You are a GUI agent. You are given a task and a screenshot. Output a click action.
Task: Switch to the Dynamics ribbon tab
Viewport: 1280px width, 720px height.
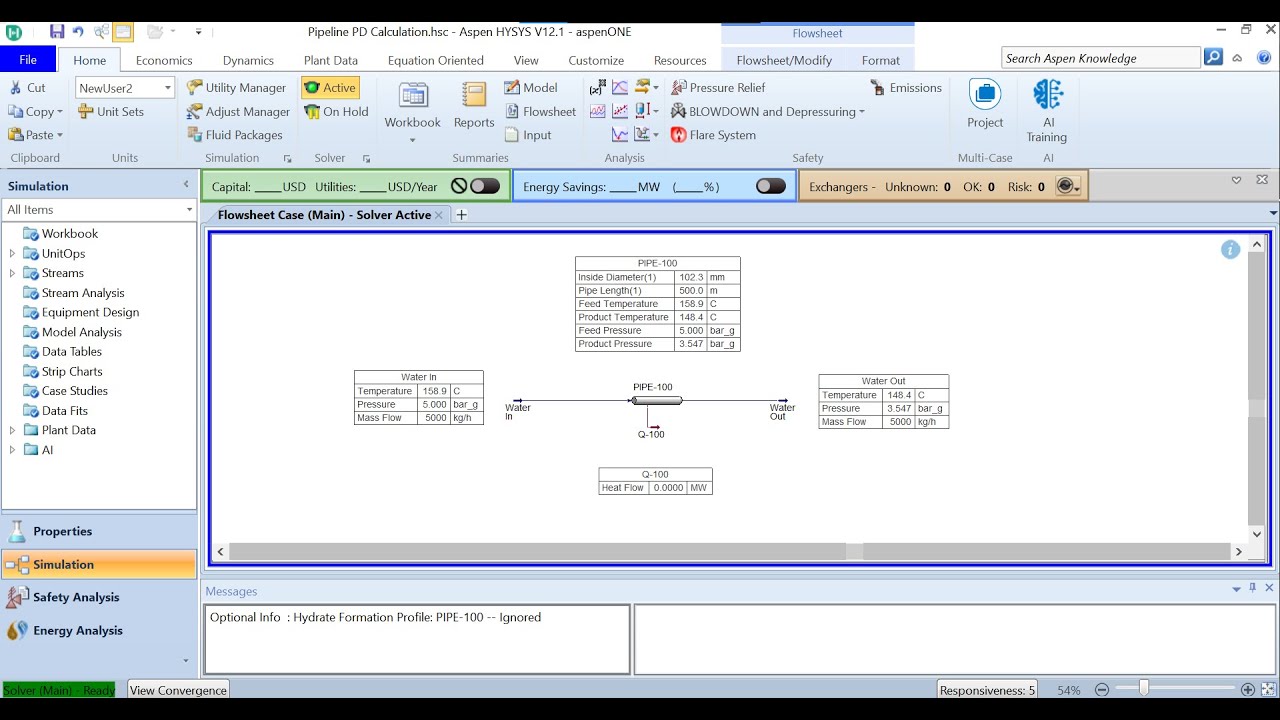(248, 60)
